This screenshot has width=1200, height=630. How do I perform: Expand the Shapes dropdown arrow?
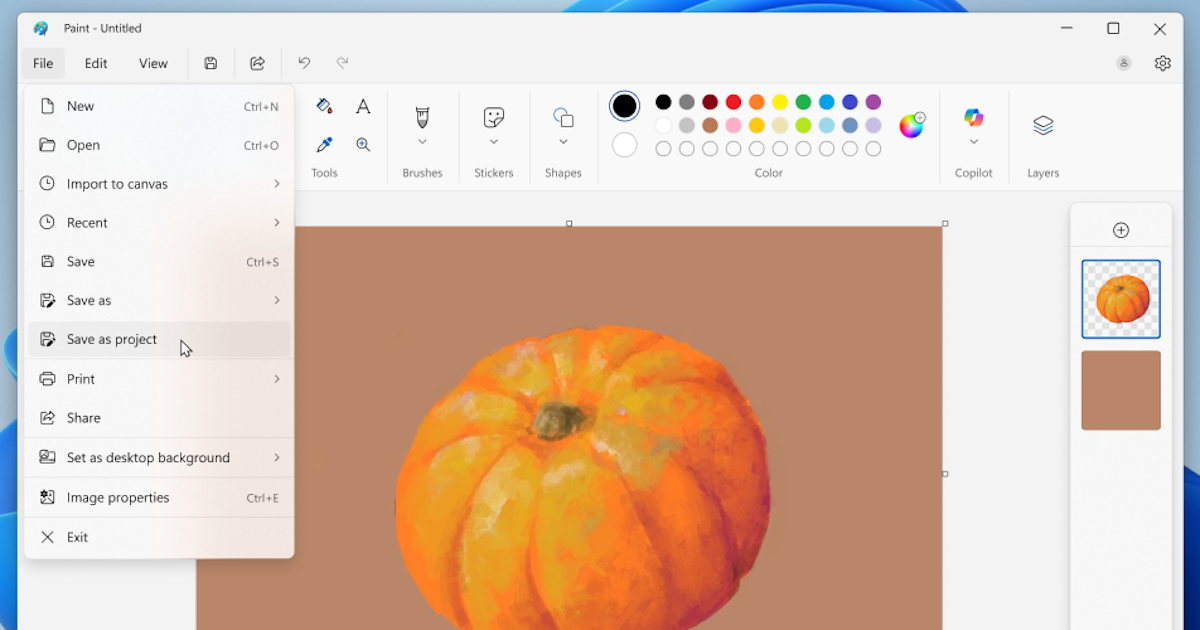563,143
